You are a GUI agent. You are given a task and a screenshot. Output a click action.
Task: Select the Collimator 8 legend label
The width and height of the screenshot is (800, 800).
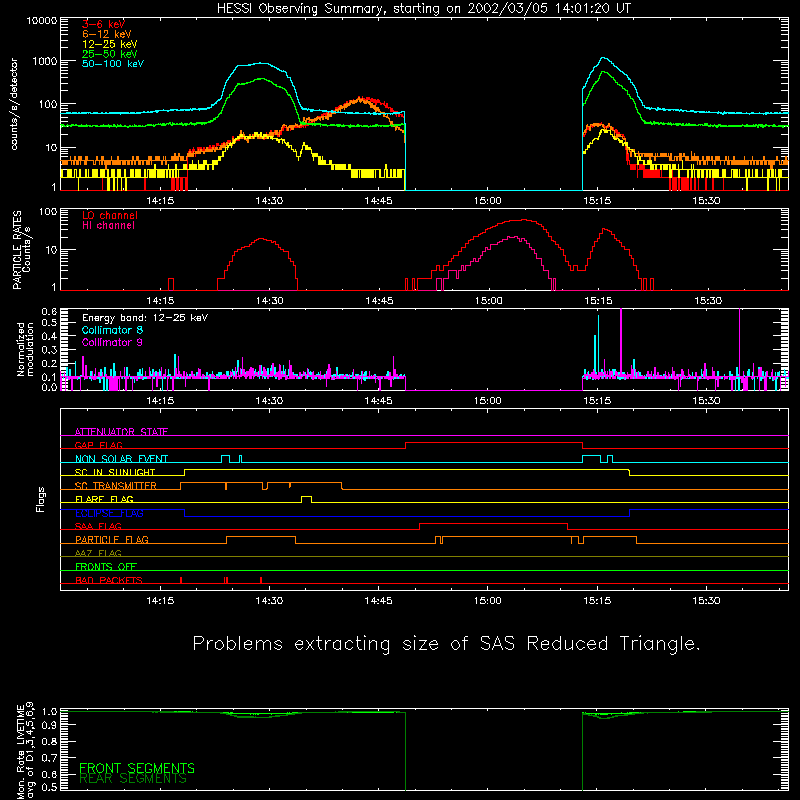(x=112, y=330)
